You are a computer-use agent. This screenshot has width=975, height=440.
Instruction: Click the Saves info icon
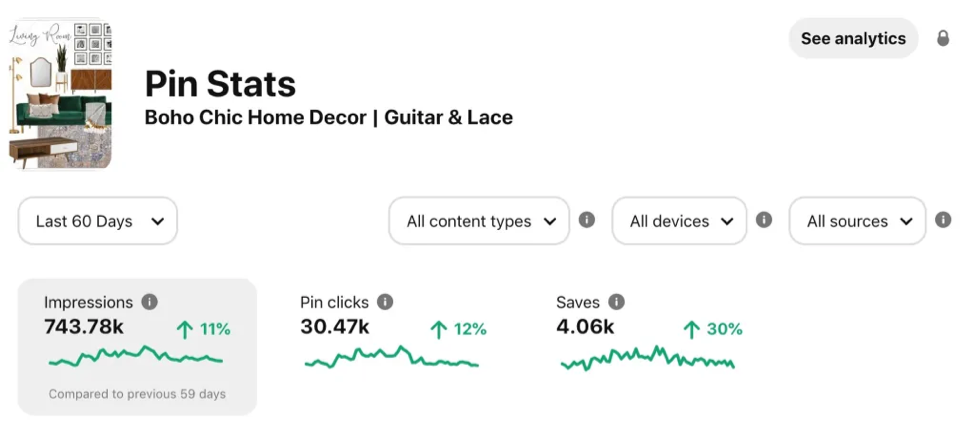tap(616, 301)
